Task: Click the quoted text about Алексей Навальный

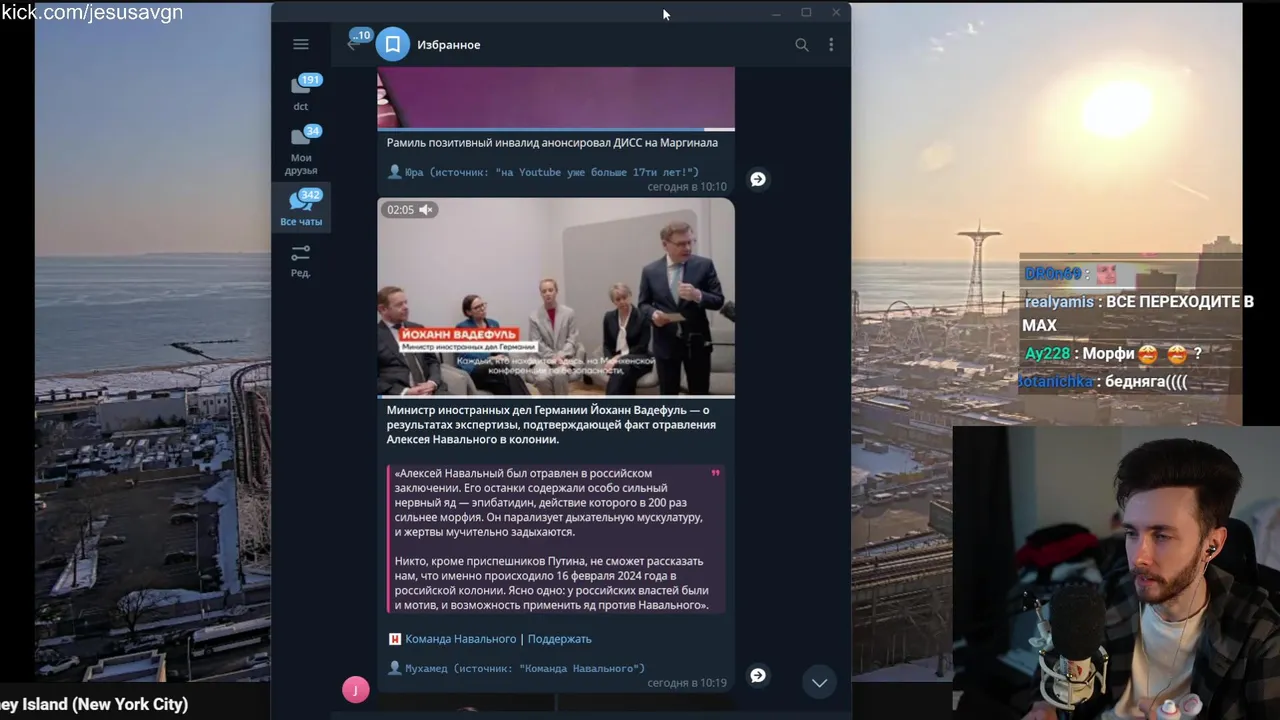Action: tap(555, 539)
